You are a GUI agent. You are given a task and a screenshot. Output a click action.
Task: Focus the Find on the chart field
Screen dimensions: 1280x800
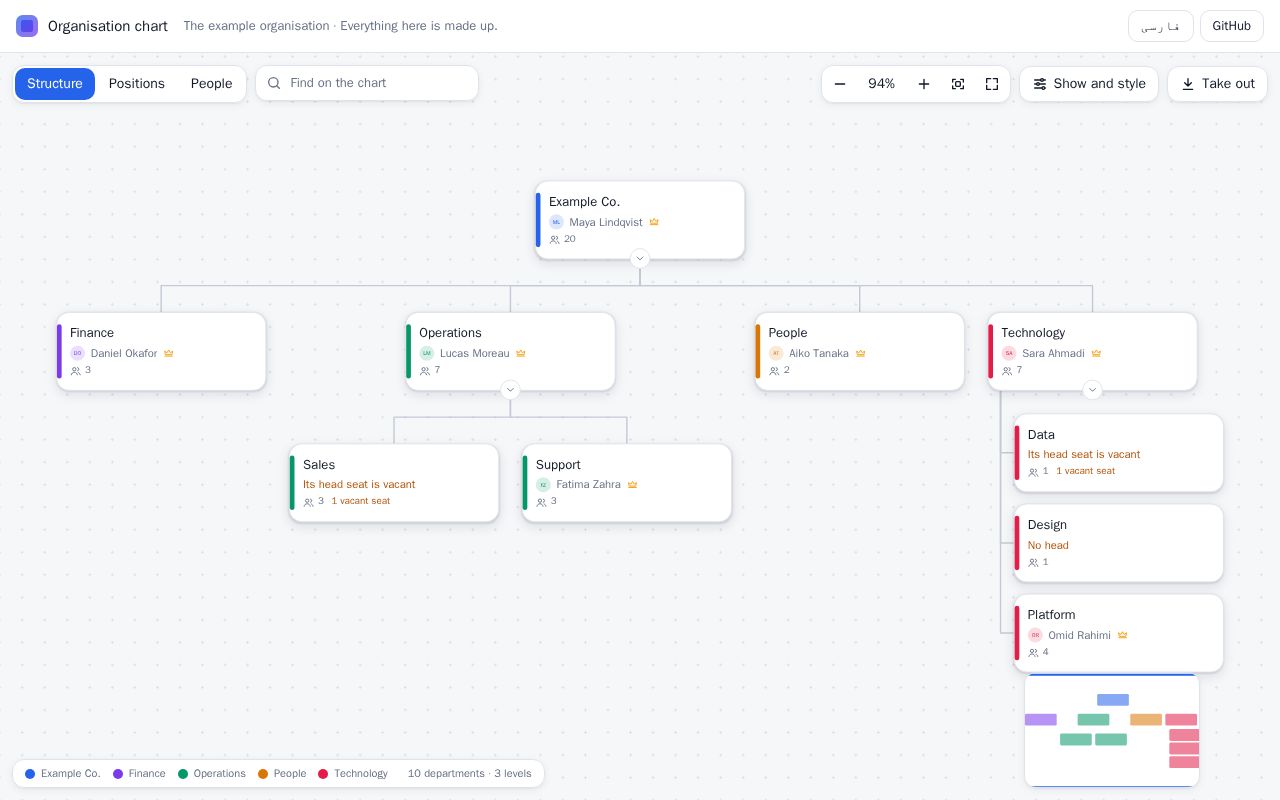[x=367, y=83]
